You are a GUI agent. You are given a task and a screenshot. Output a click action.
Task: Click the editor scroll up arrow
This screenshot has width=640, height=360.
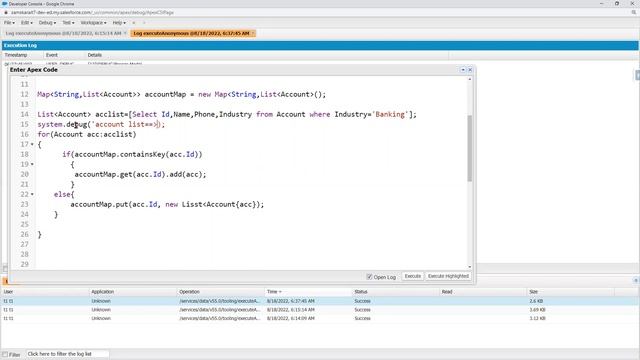pyautogui.click(x=470, y=79)
